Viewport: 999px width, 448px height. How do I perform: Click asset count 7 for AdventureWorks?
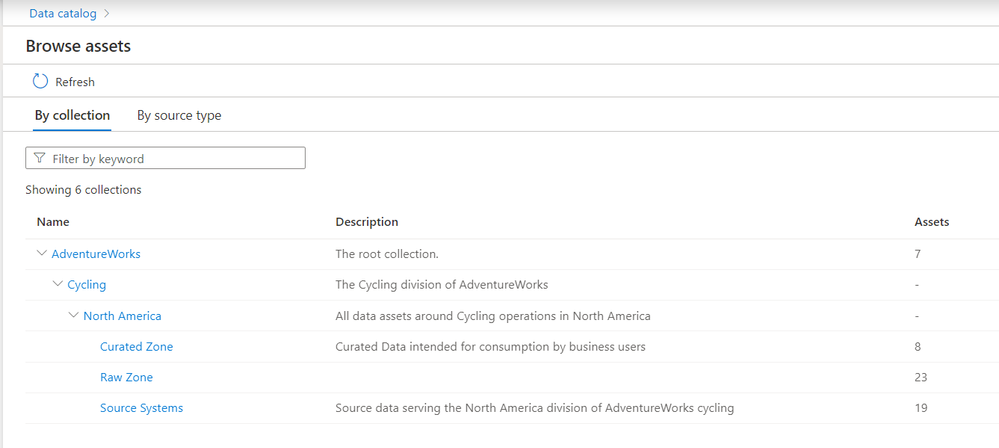[x=917, y=254]
